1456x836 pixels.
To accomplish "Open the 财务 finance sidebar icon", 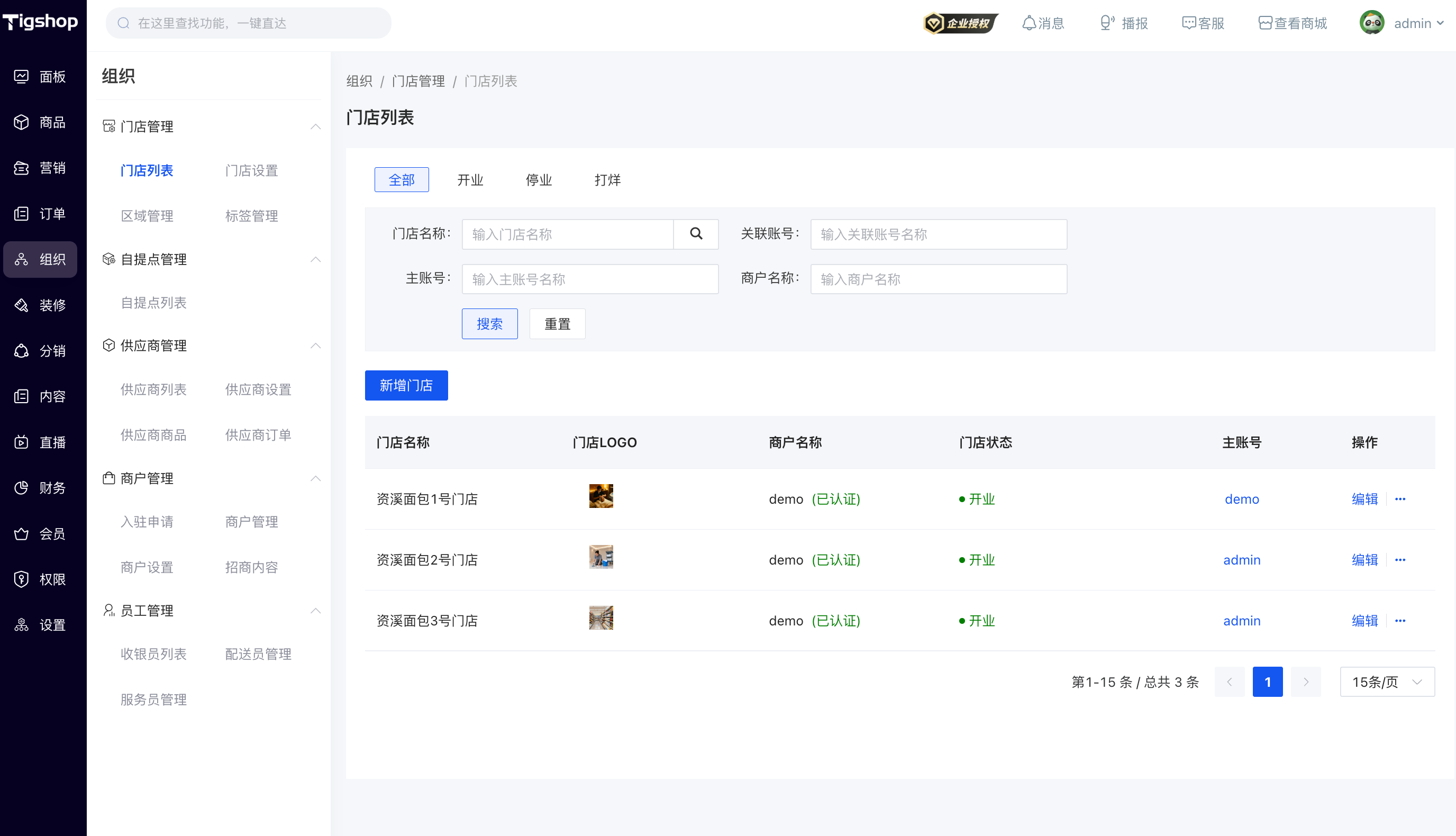I will pyautogui.click(x=22, y=487).
